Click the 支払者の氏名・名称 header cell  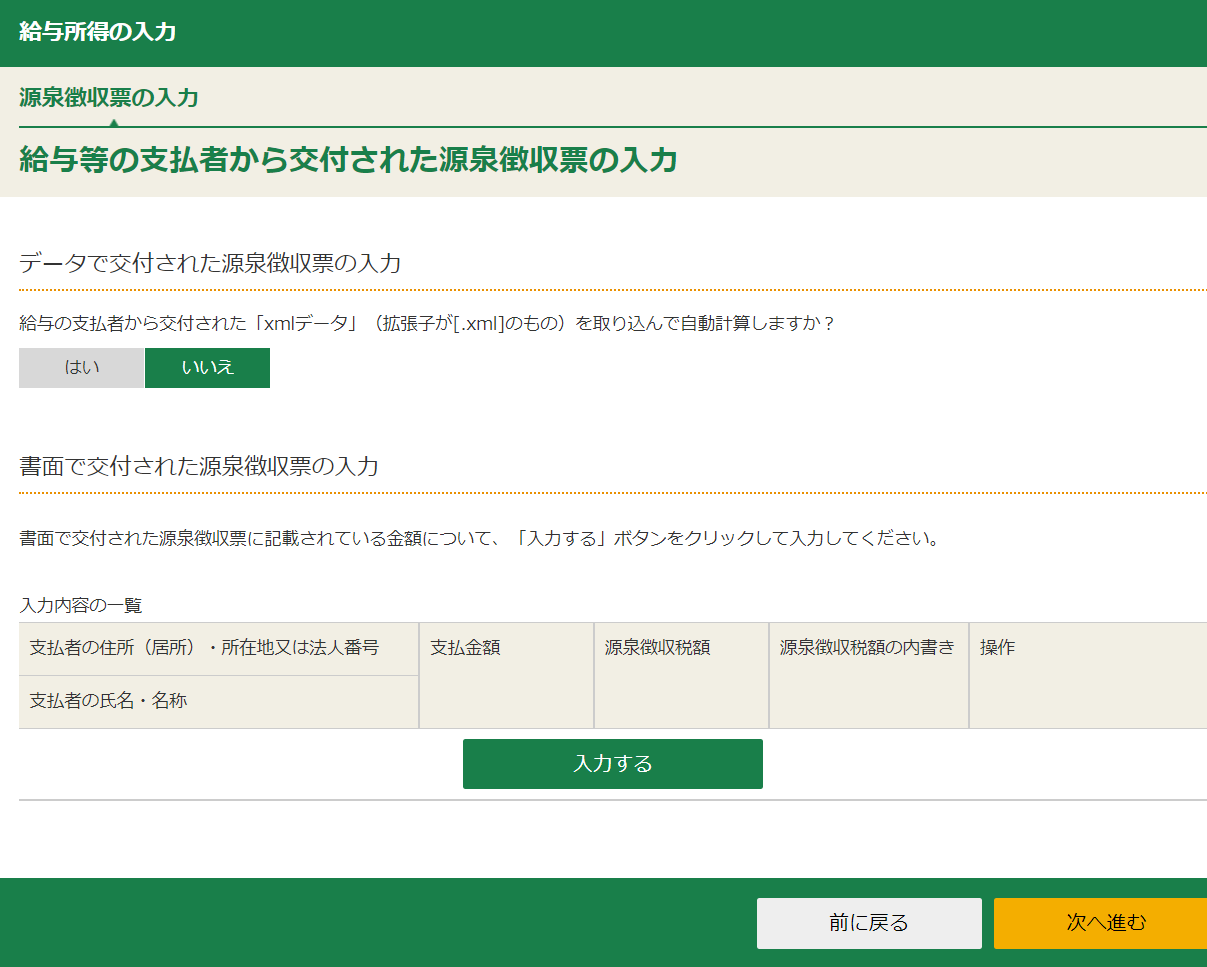pyautogui.click(x=108, y=701)
